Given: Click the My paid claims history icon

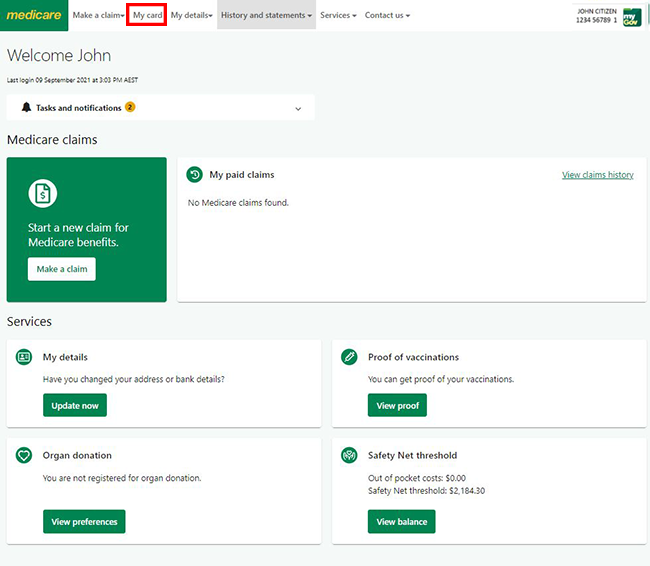Looking at the screenshot, I should tap(194, 175).
